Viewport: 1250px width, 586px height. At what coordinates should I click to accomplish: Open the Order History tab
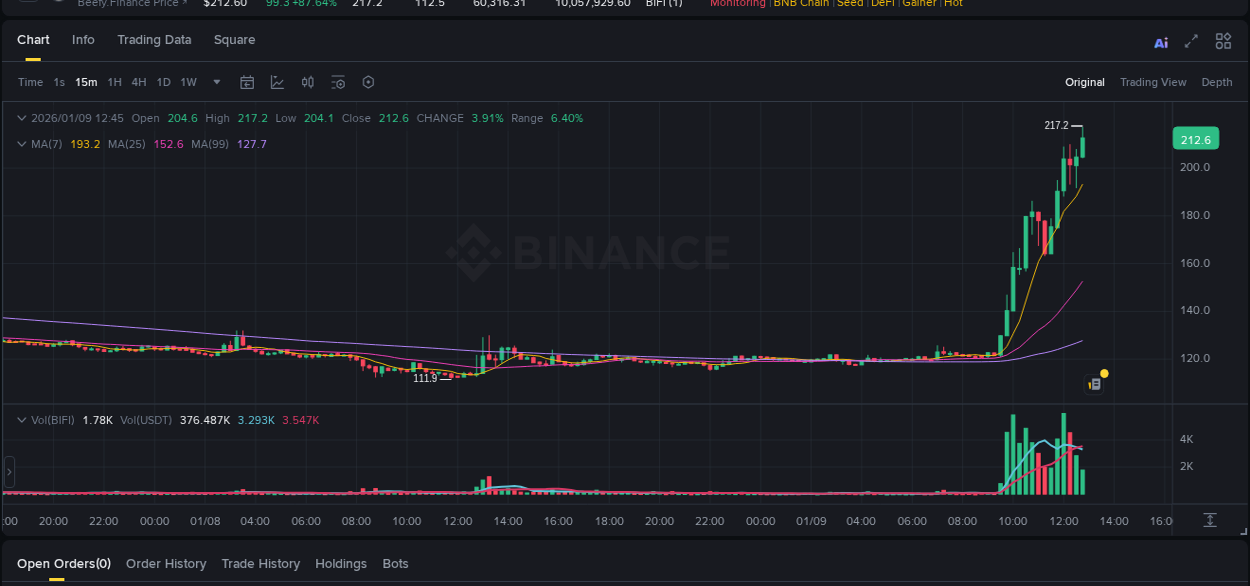pos(166,563)
